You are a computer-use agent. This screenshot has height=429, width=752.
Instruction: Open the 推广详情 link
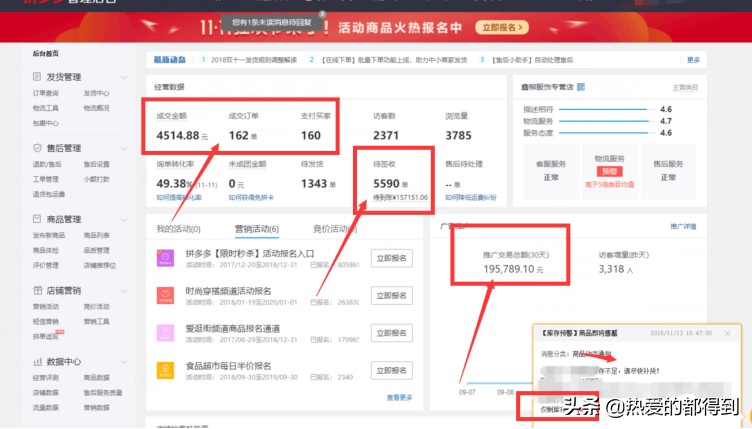[x=683, y=226]
